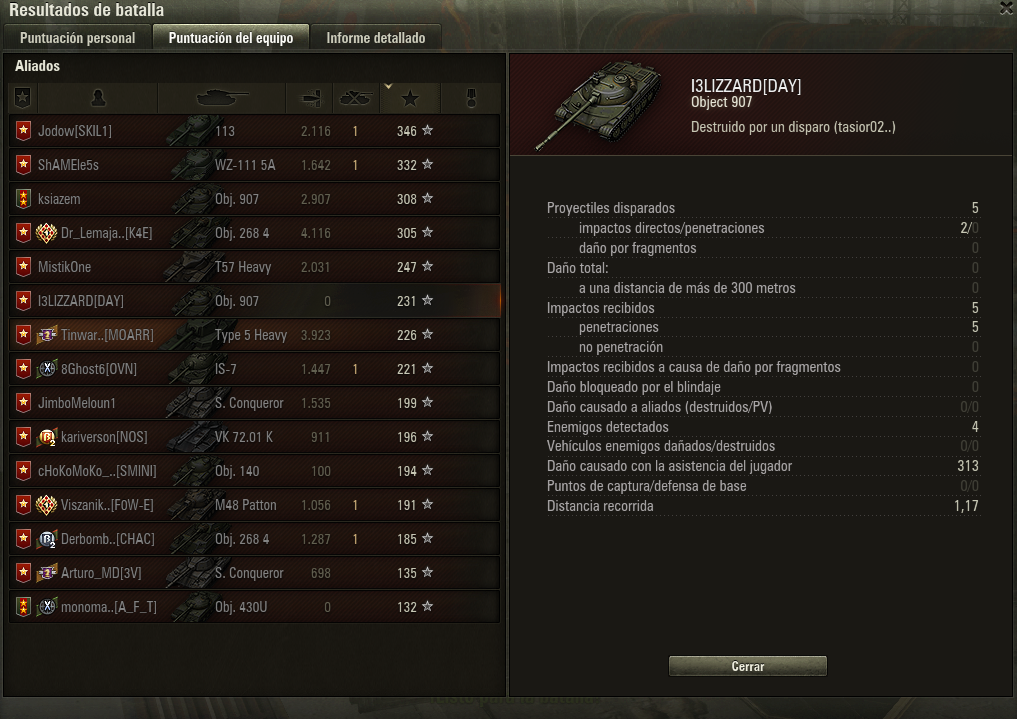
Task: Select player Jodow[SKIL1] row
Action: coord(254,131)
